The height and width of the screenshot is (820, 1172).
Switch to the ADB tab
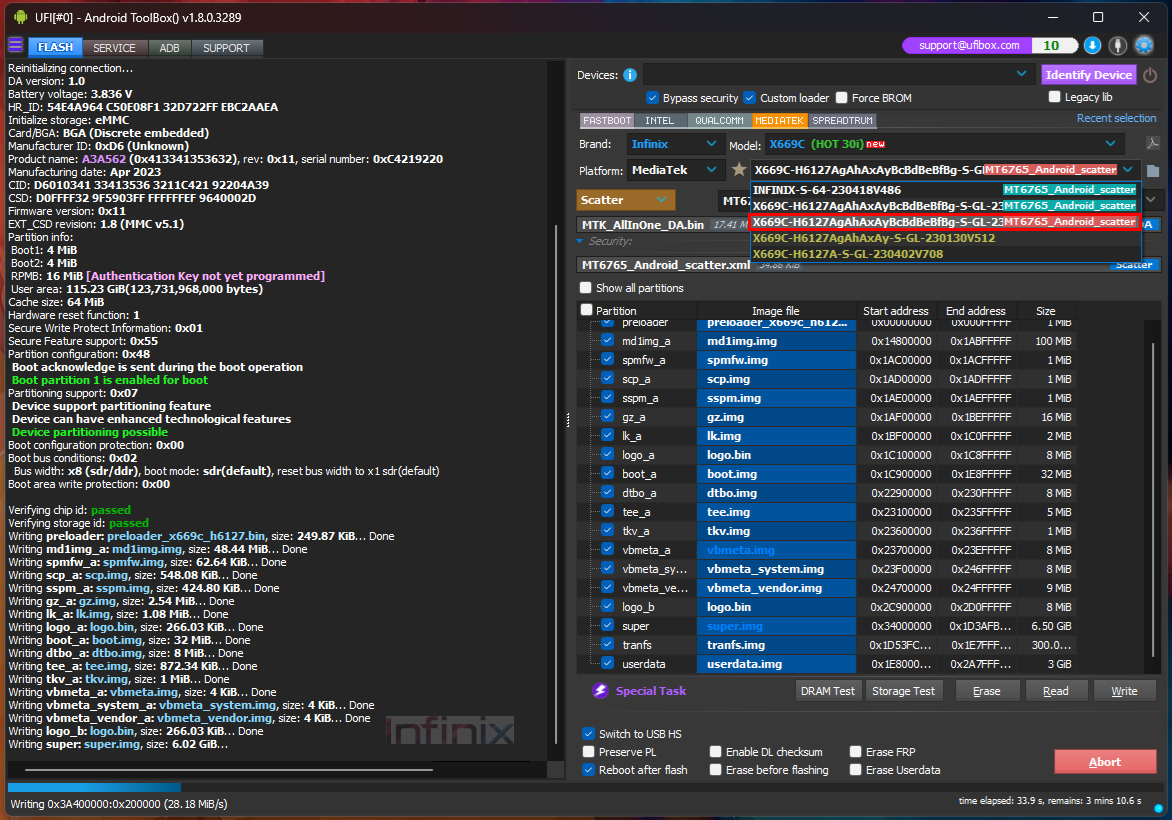(170, 48)
